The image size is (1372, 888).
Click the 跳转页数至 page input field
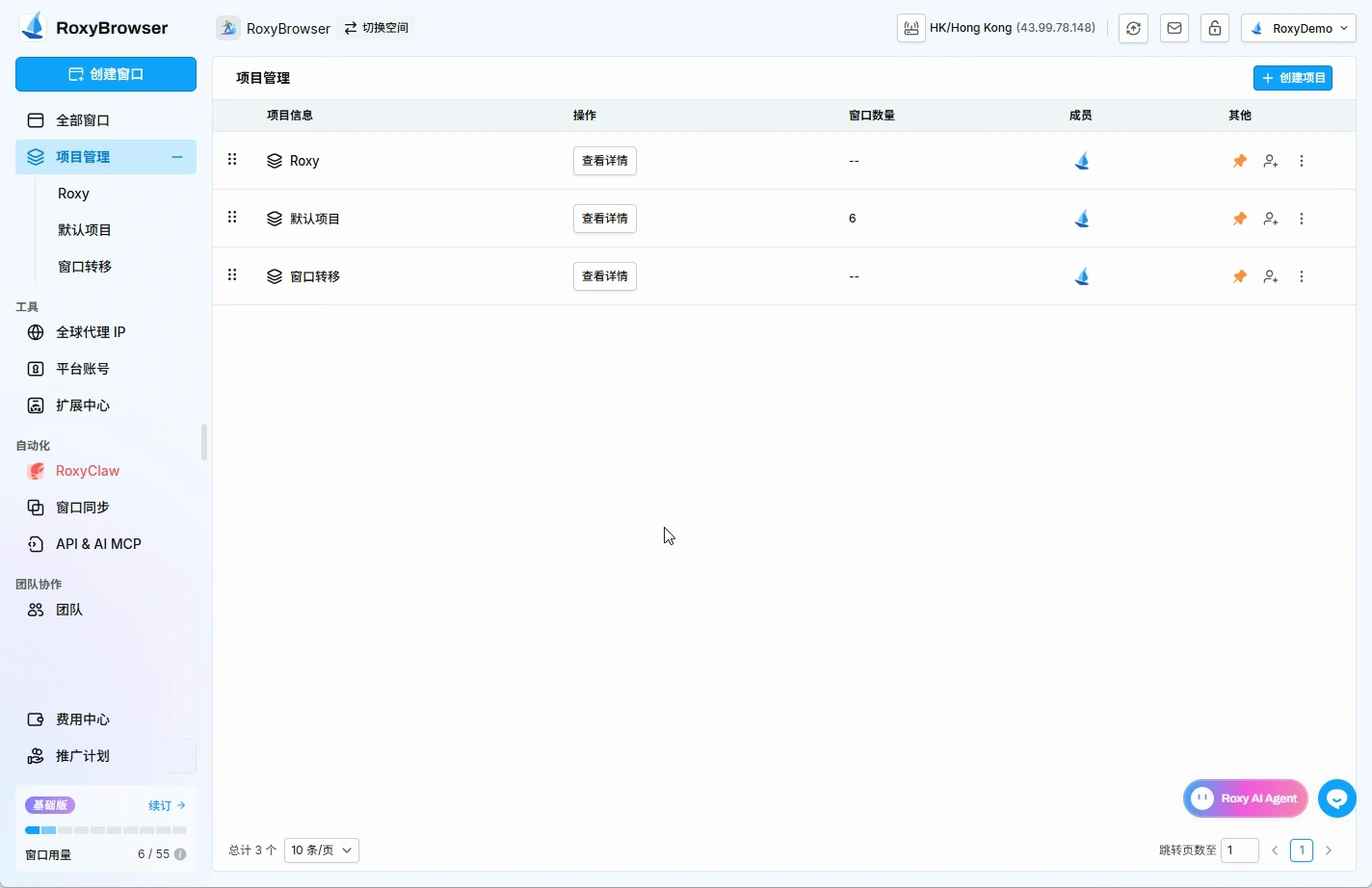pyautogui.click(x=1240, y=850)
